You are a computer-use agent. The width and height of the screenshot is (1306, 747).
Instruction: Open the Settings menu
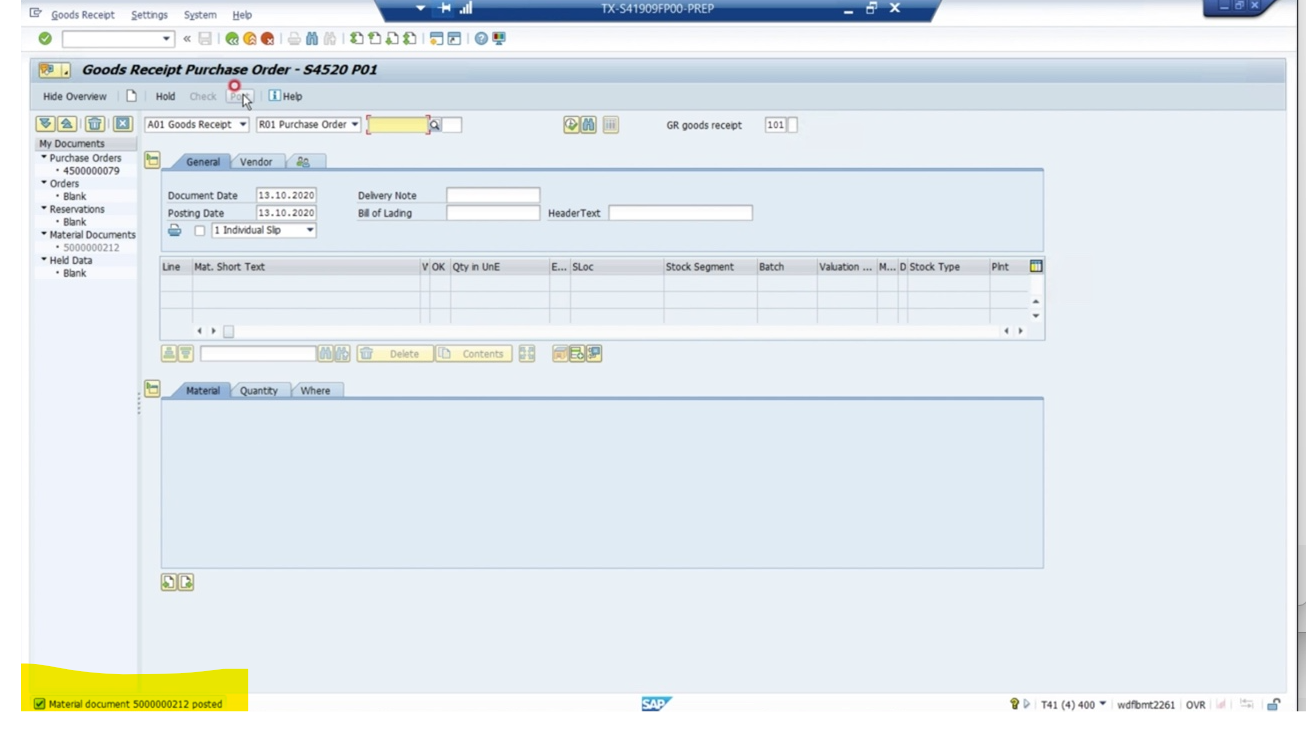[x=149, y=15]
